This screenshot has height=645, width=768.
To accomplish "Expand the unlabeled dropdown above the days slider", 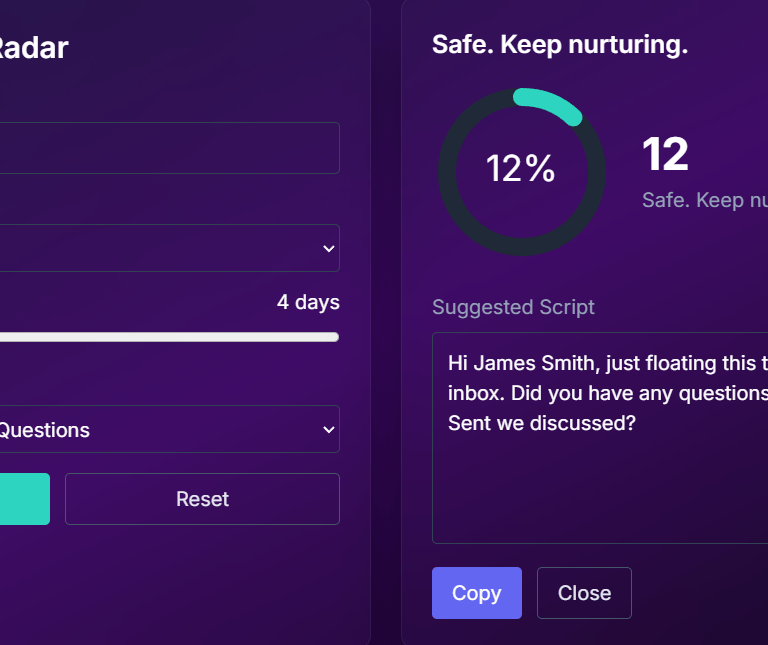I will (x=160, y=248).
